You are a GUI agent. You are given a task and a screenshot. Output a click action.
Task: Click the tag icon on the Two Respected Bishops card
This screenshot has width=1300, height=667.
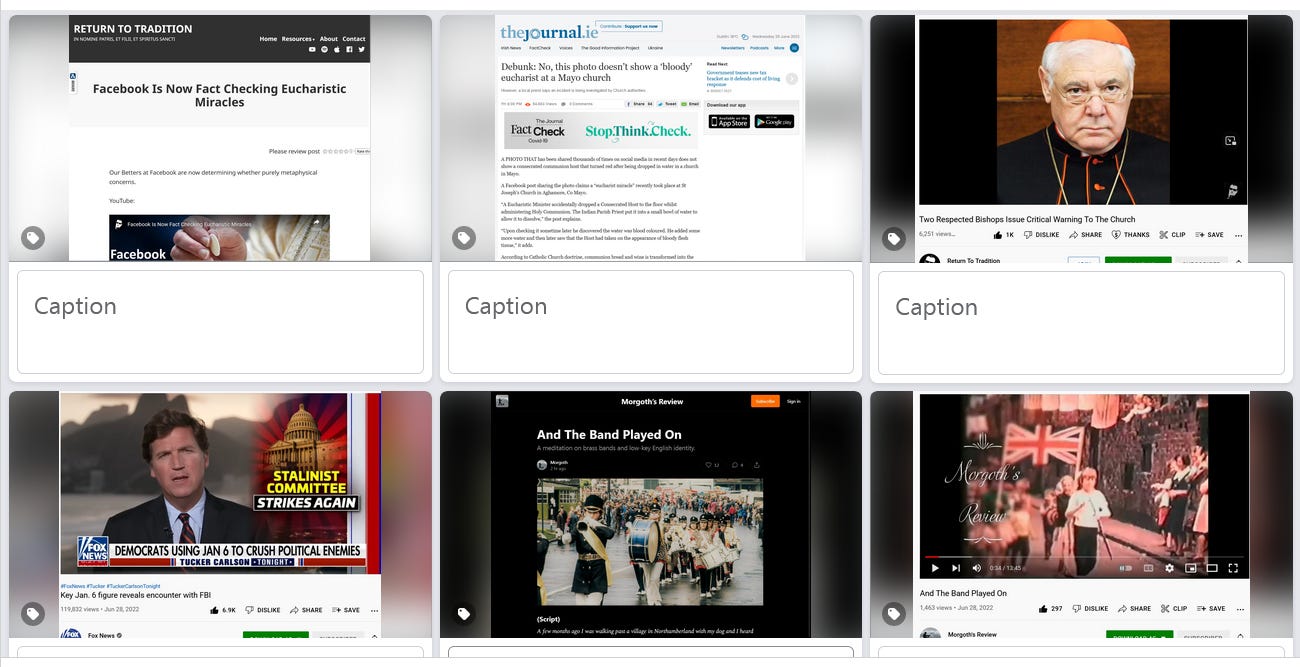893,238
